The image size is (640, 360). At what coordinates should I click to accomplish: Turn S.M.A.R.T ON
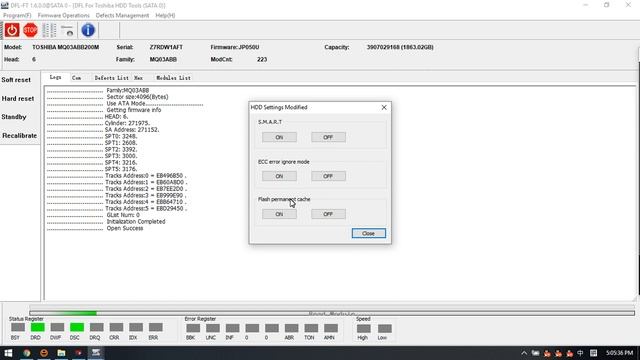pos(279,137)
